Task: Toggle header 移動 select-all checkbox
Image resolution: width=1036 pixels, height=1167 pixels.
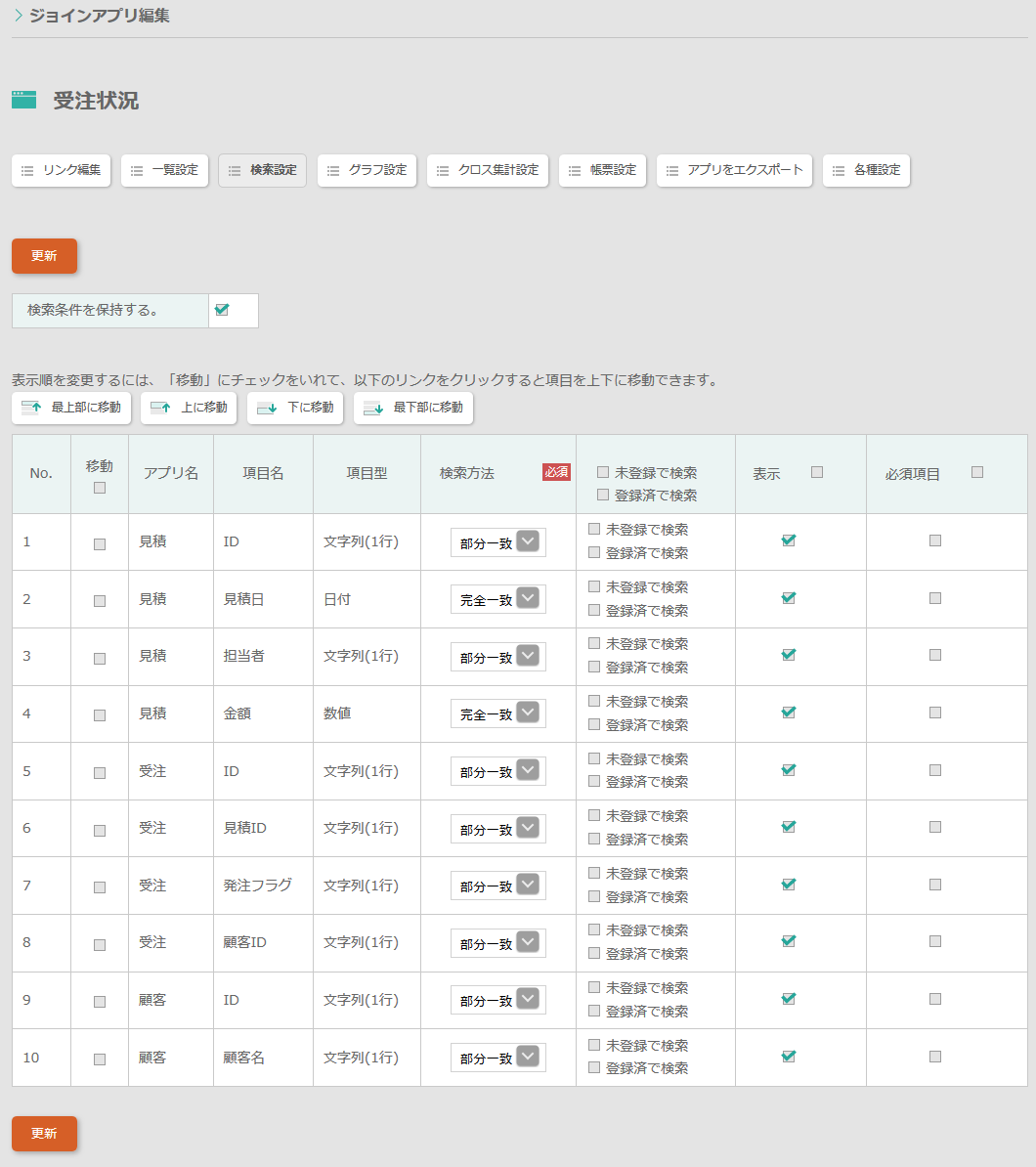Action: [100, 489]
